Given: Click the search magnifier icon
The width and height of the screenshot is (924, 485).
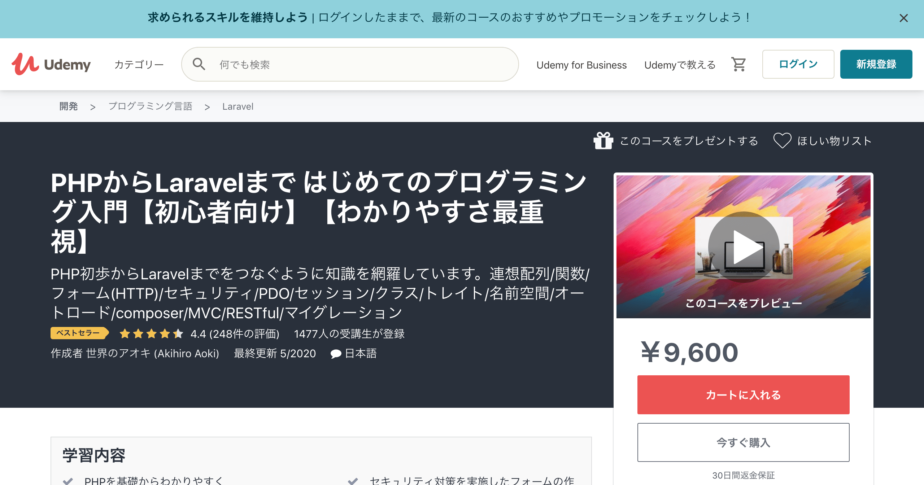Looking at the screenshot, I should coord(199,64).
